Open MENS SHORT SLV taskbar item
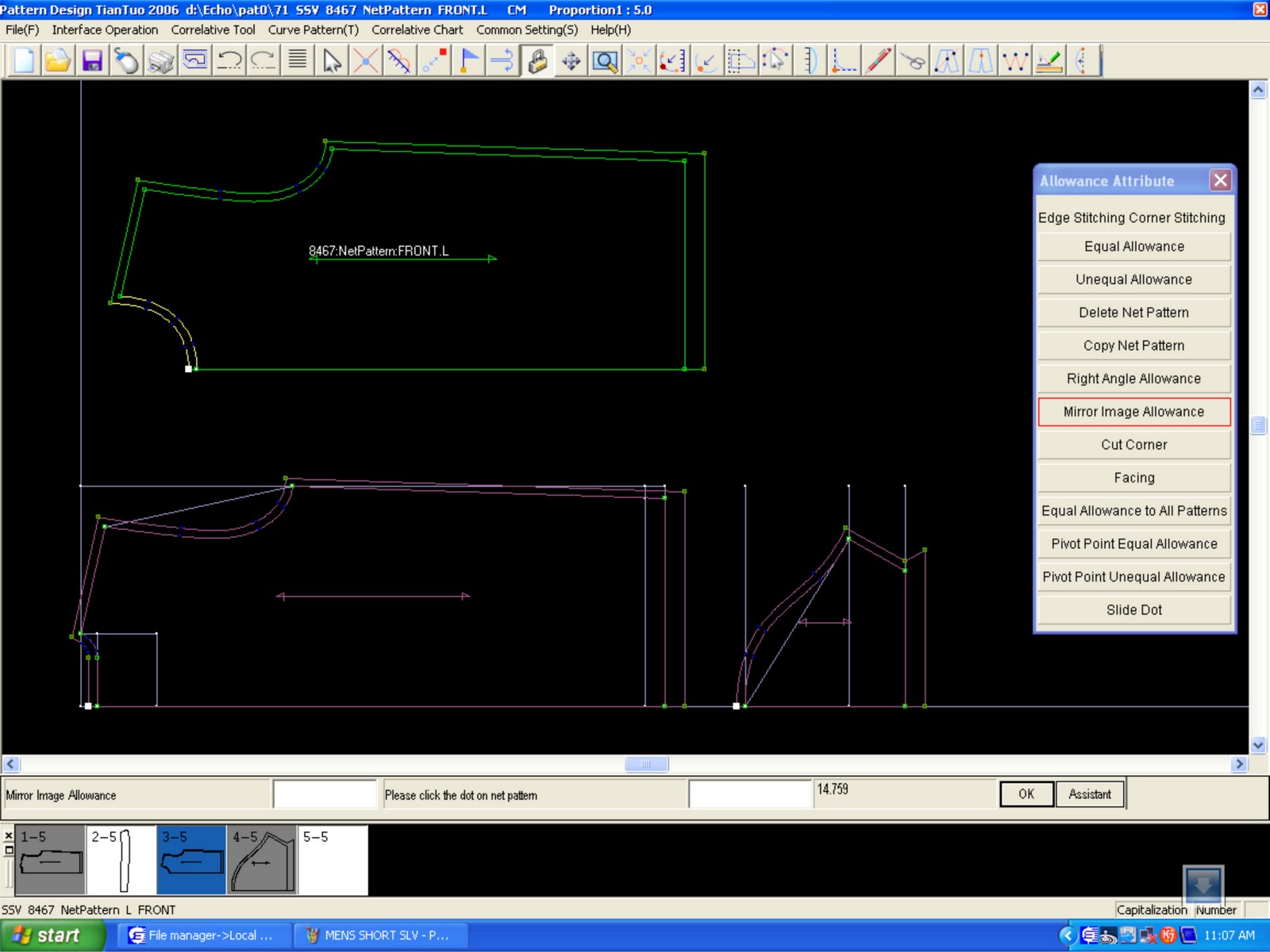The height and width of the screenshot is (952, 1270). (379, 935)
